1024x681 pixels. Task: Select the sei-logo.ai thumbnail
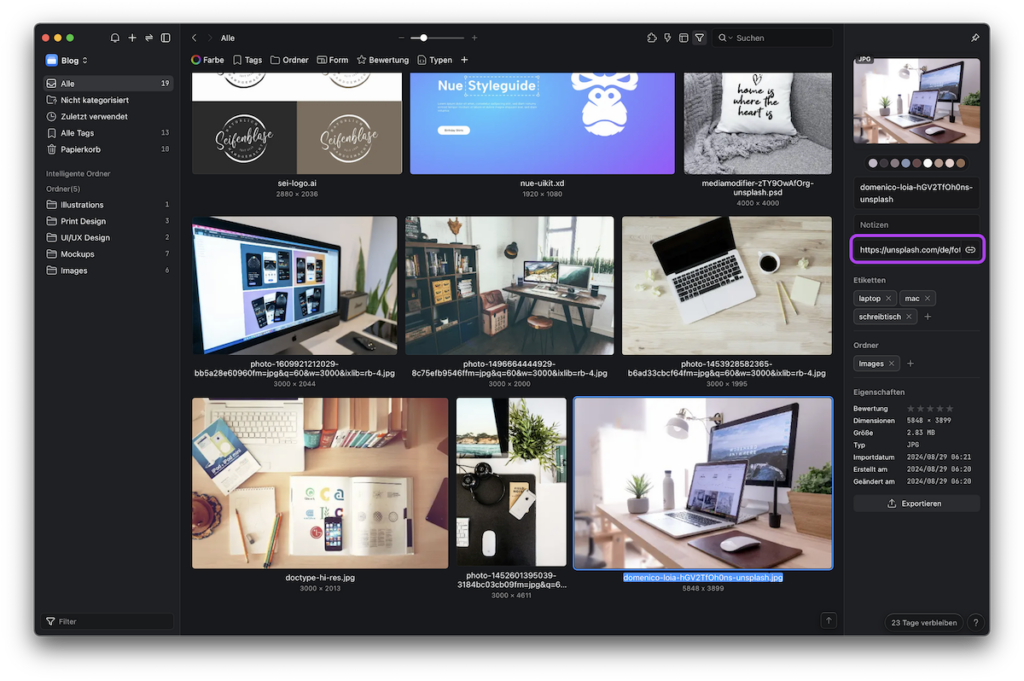click(297, 123)
